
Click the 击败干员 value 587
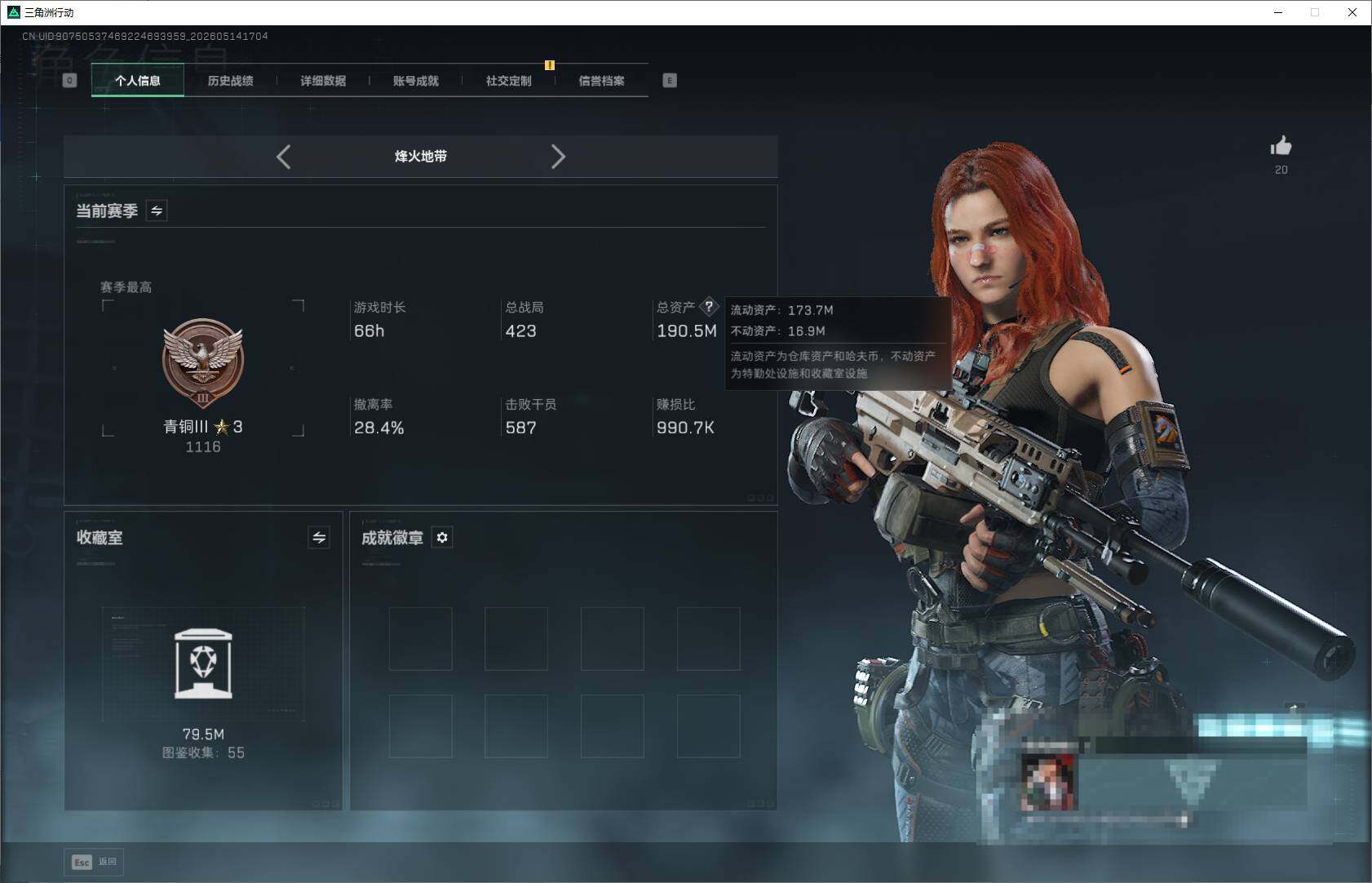point(520,428)
